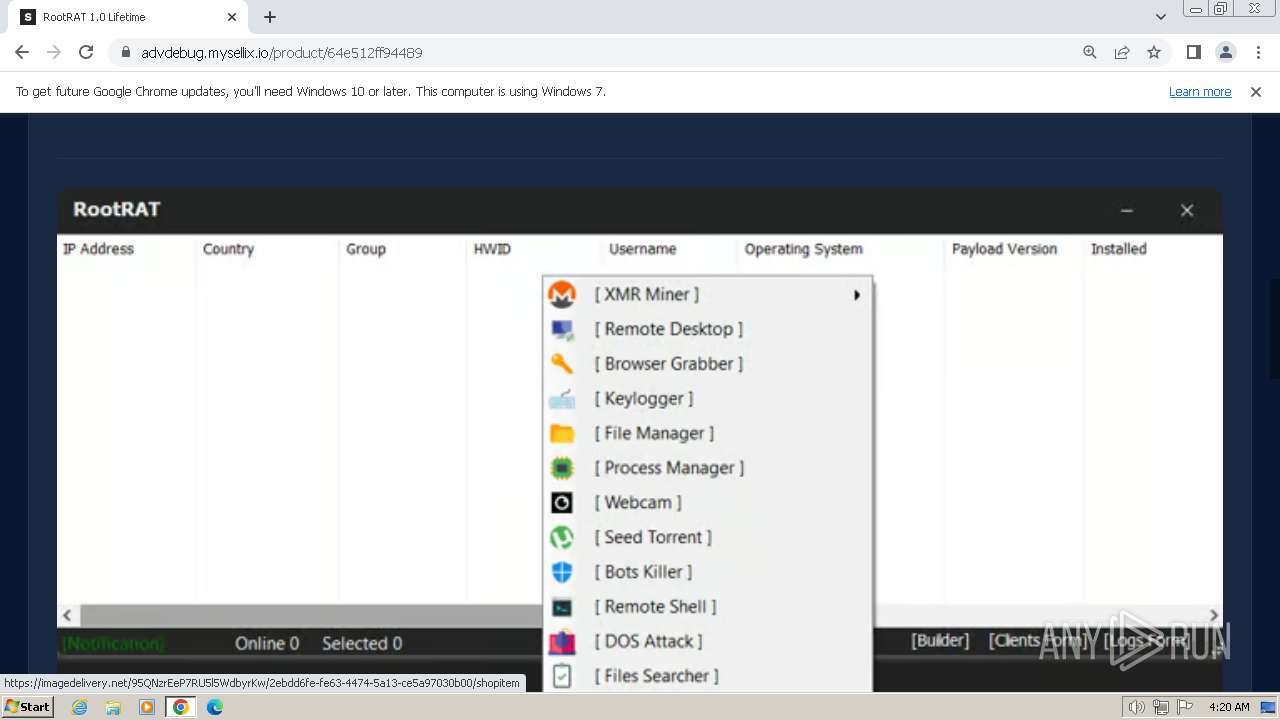The width and height of the screenshot is (1280, 720).
Task: Click the left scroll arrow in RootRAT list
Action: (68, 616)
